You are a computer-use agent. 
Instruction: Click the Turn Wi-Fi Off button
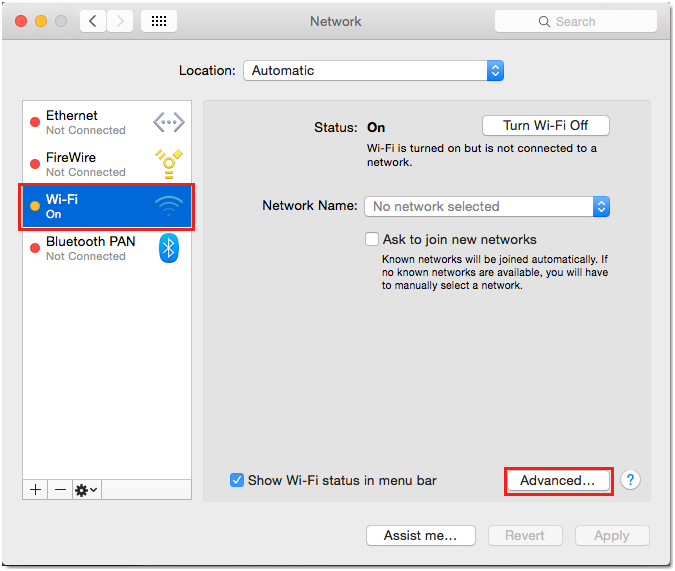545,126
